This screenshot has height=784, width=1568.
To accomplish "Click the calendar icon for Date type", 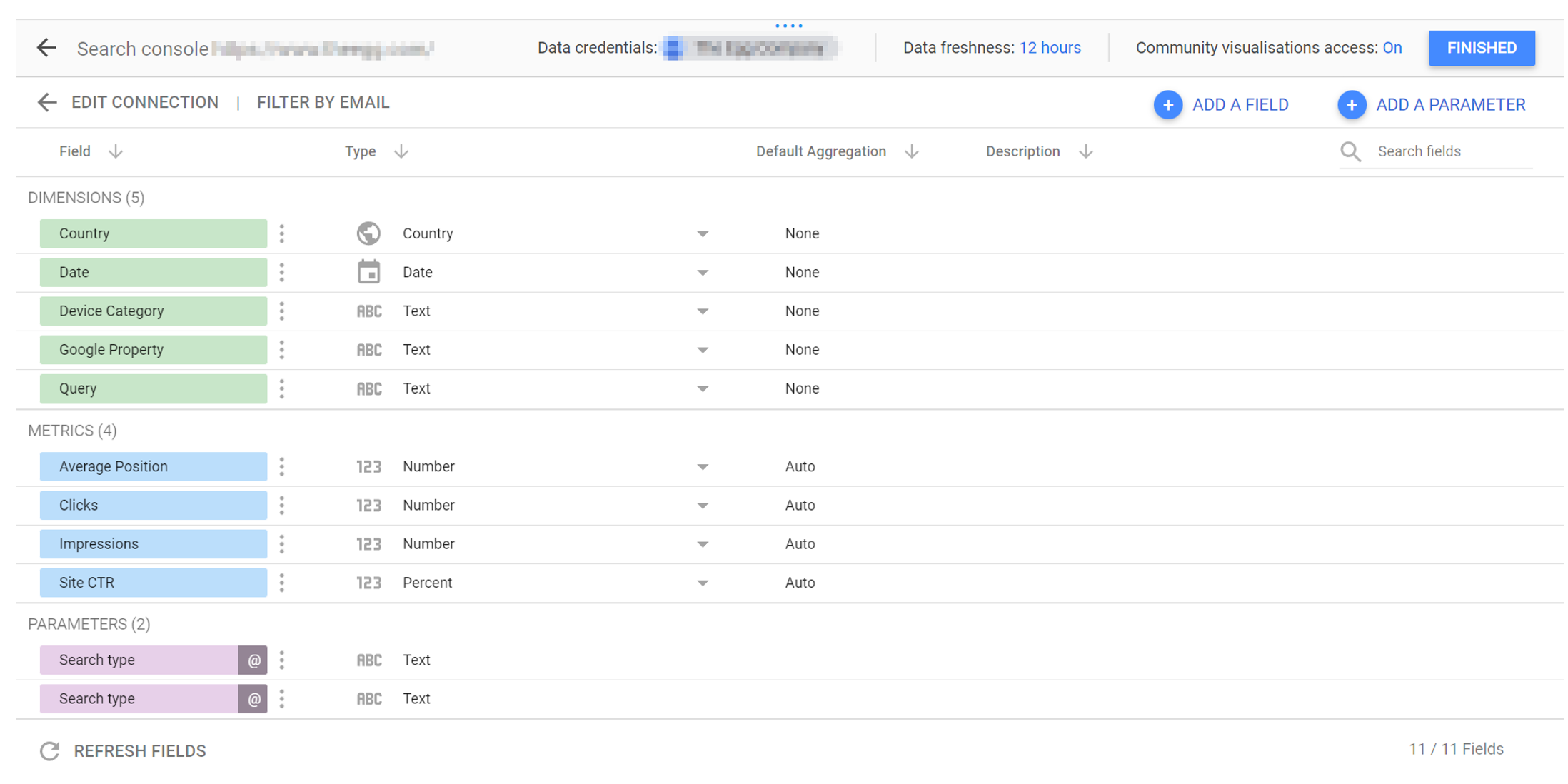I will point(368,272).
